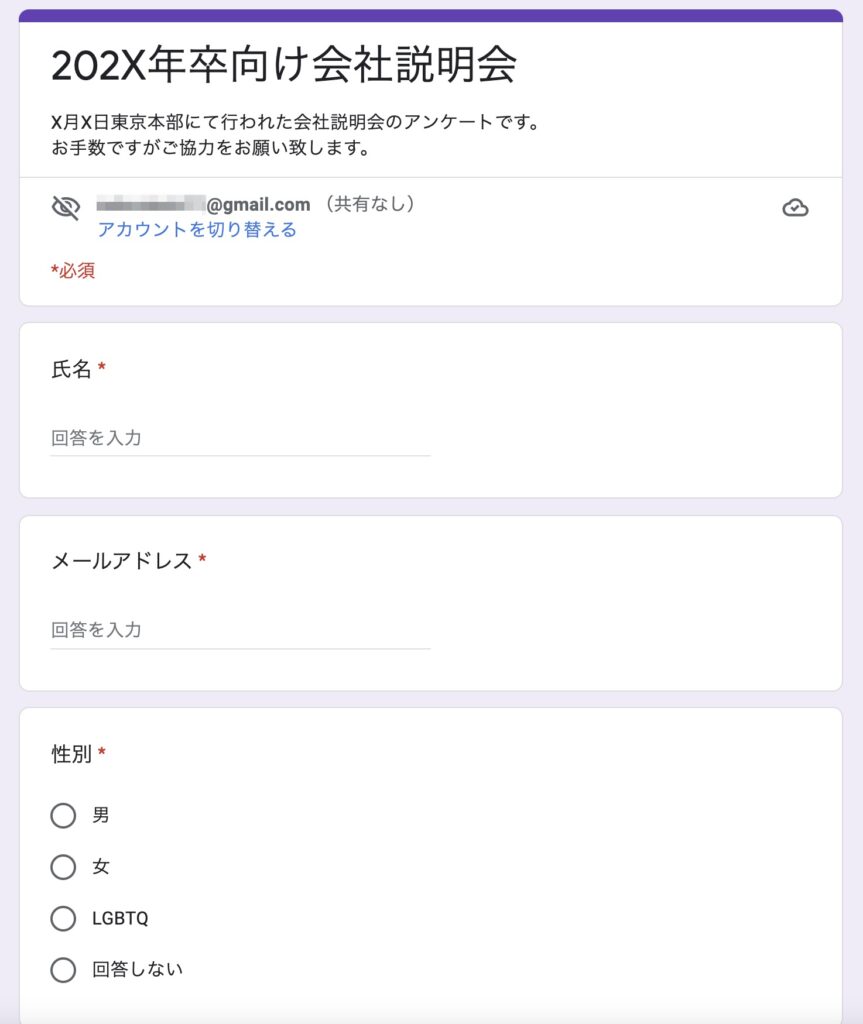Click the red *必須 required notice
This screenshot has height=1024, width=863.
[73, 270]
